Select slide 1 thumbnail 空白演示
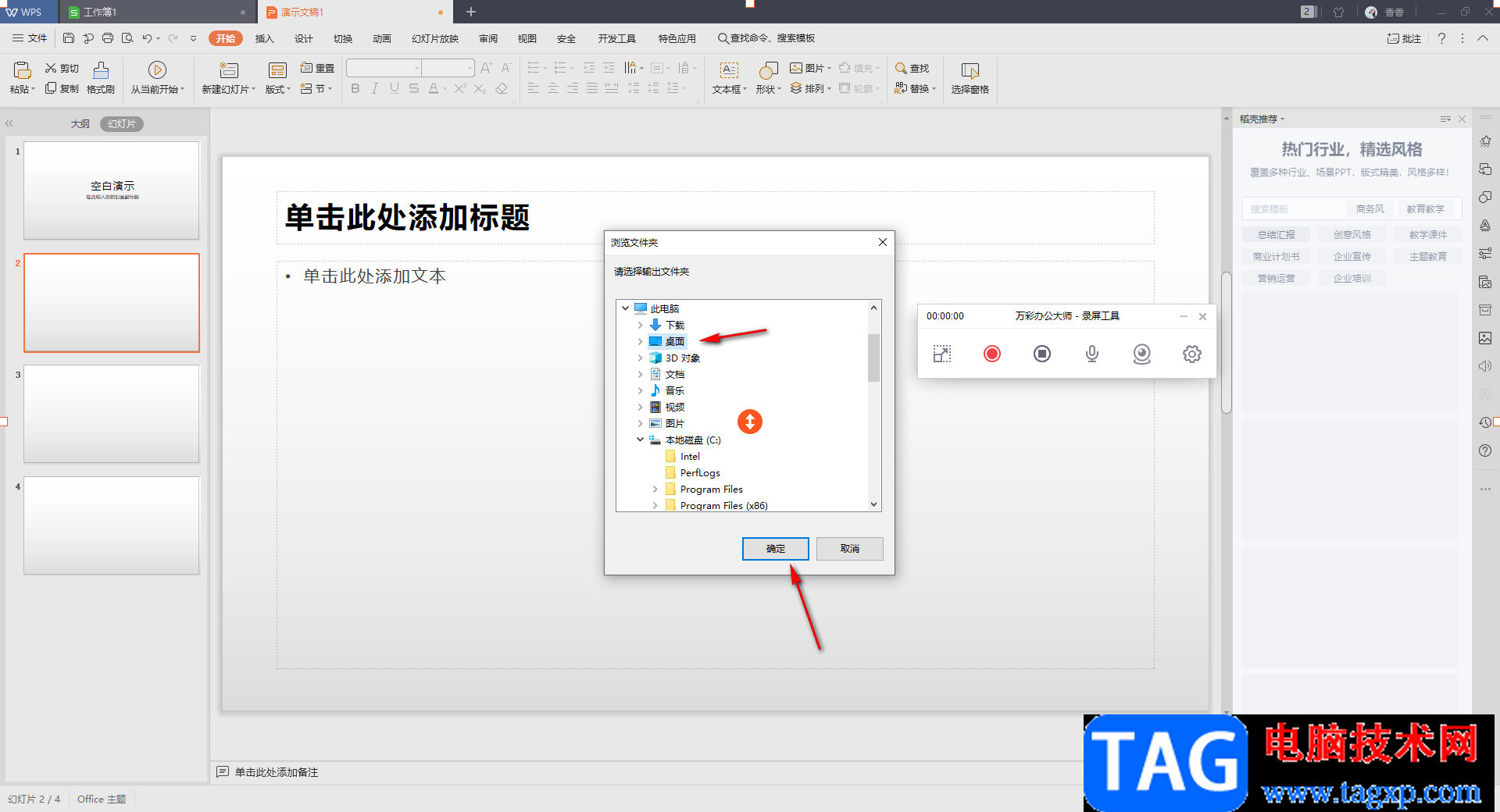Screen dimensions: 1500x812 coord(112,191)
